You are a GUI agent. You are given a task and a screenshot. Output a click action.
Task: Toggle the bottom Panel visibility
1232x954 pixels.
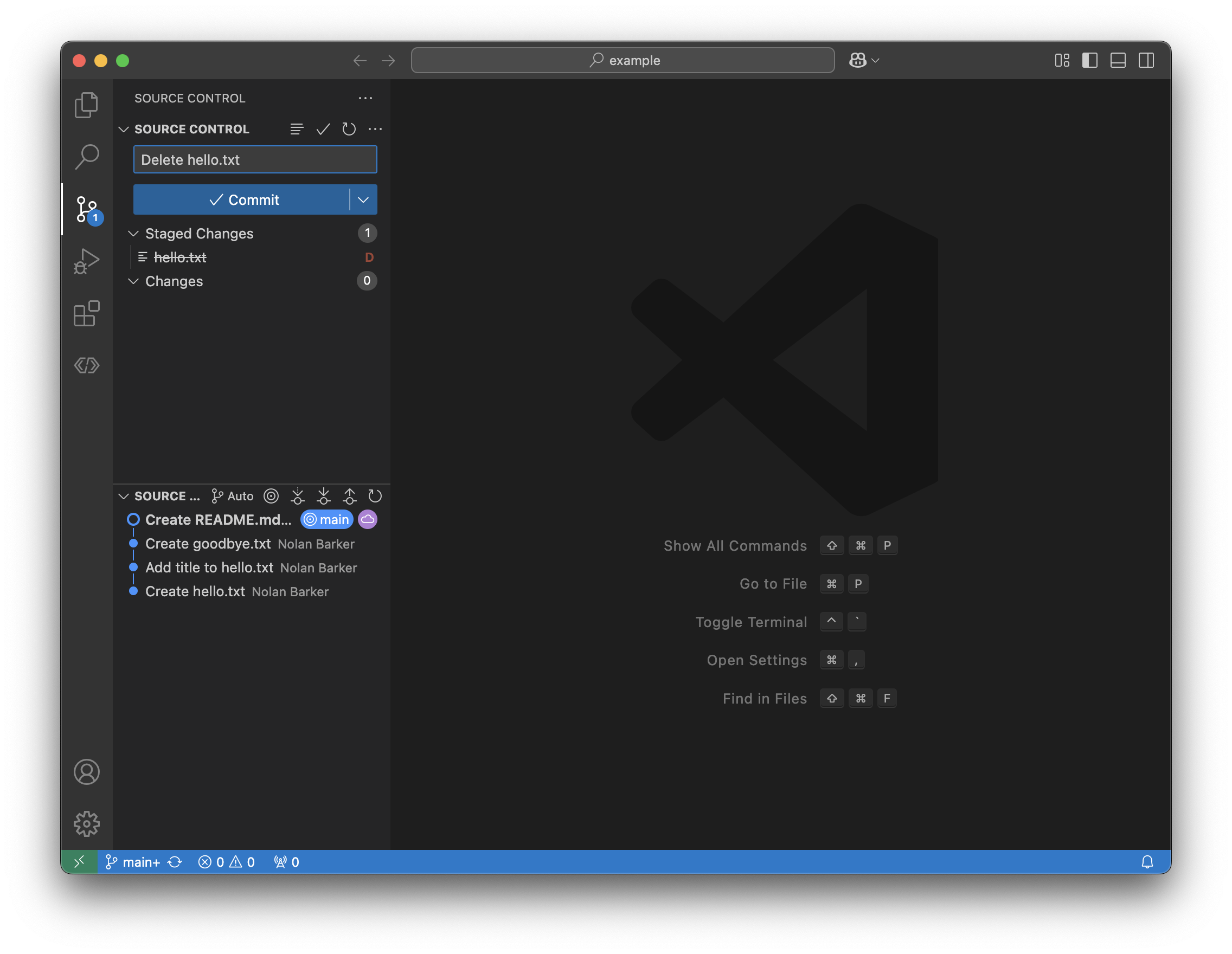1118,60
